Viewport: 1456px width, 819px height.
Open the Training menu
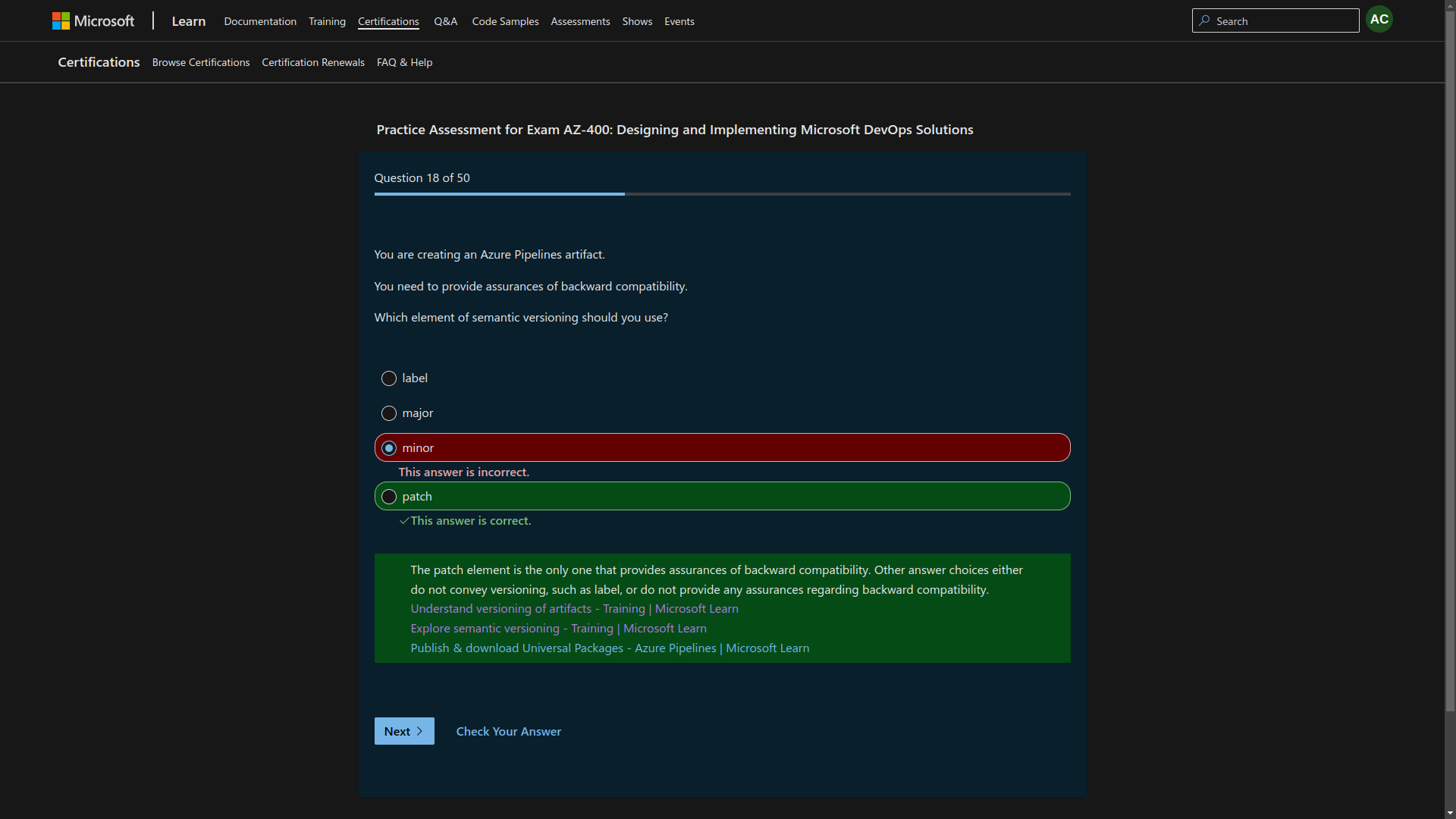click(x=327, y=21)
